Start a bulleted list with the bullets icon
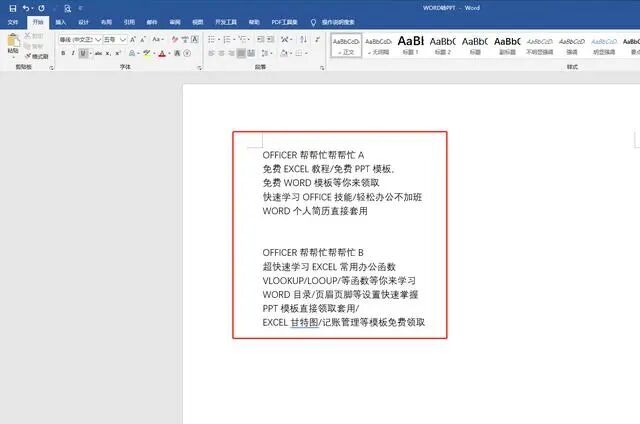This screenshot has height=424, width=640. (x=211, y=40)
